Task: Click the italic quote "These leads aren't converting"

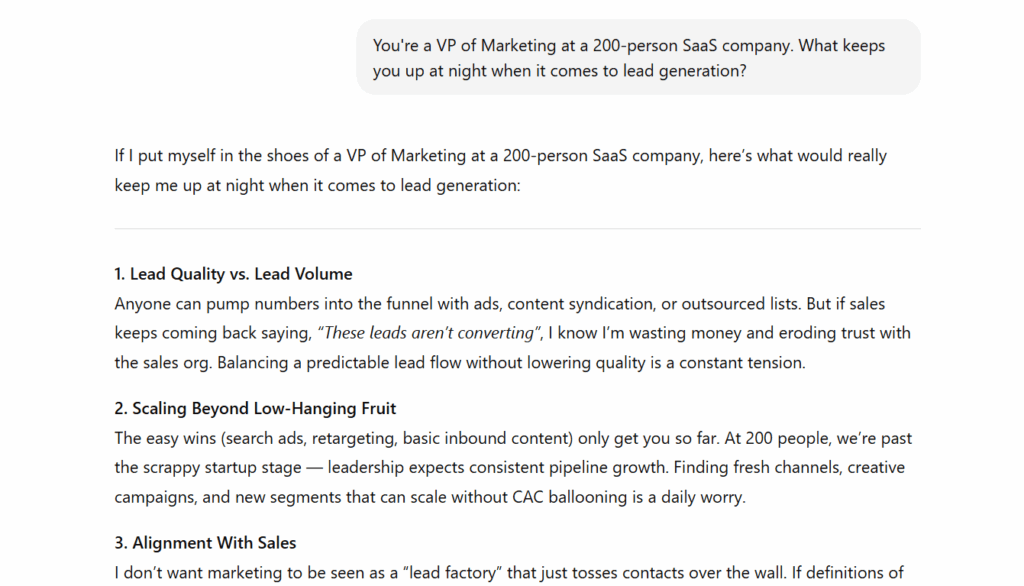Action: click(x=429, y=333)
